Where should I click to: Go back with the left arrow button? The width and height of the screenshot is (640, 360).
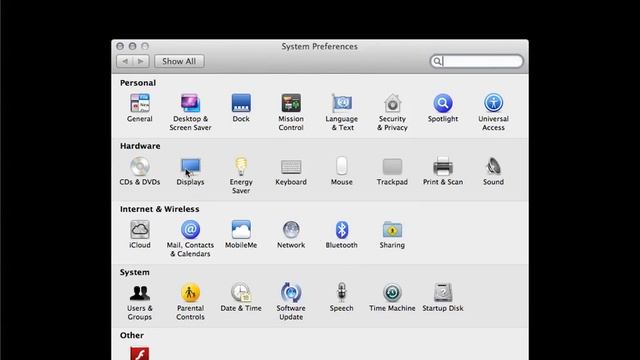click(x=125, y=61)
